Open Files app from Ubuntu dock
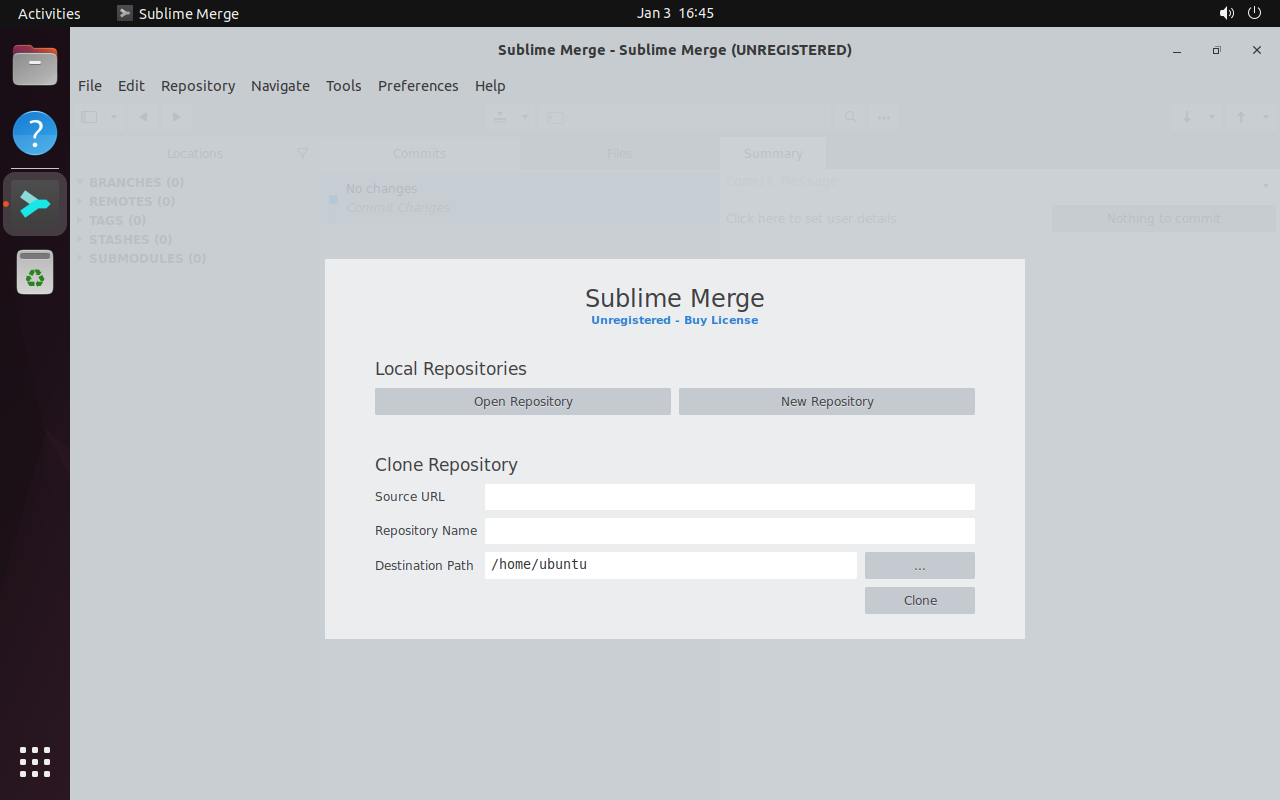 (35, 66)
